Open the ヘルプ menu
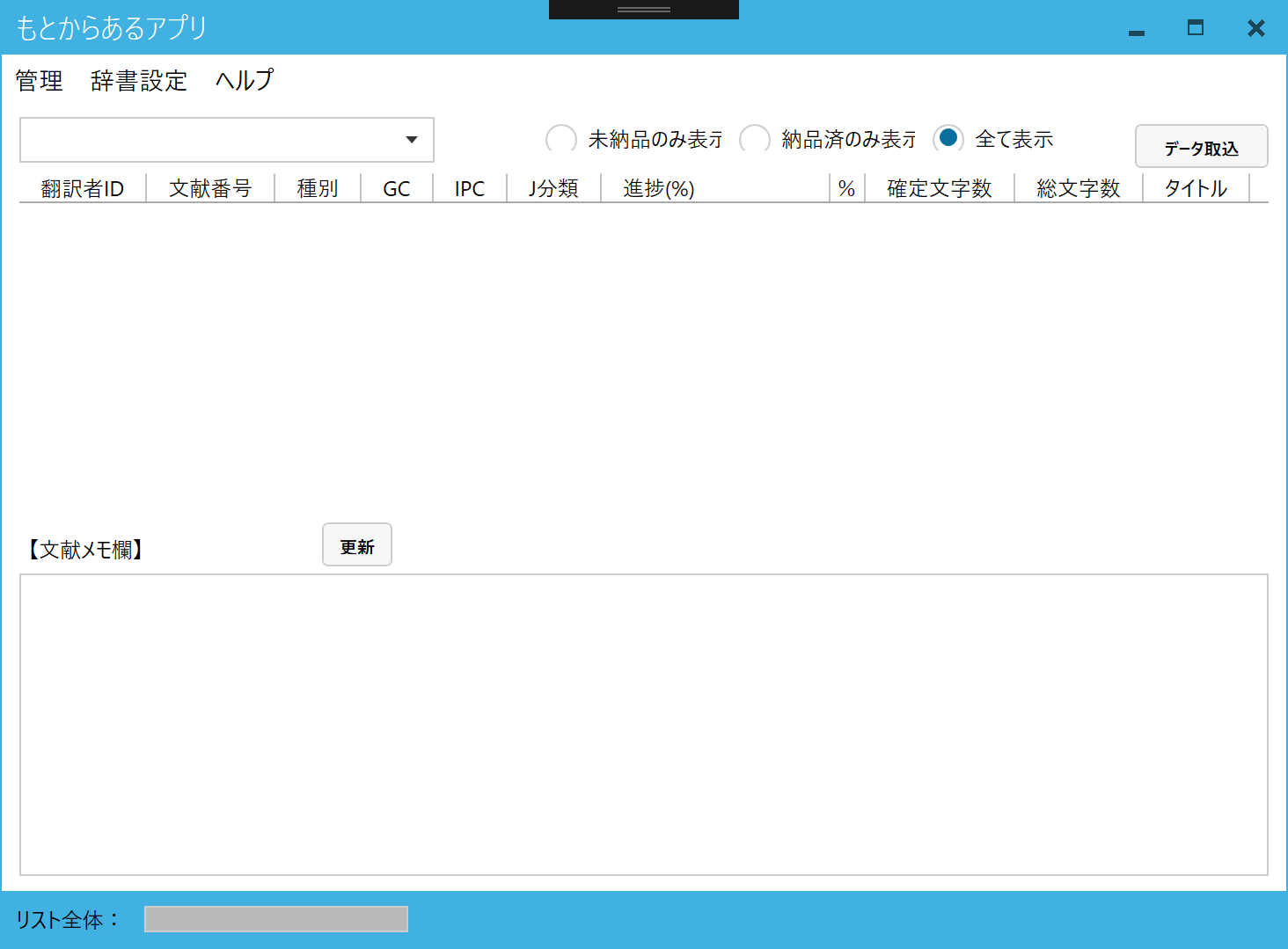This screenshot has height=949, width=1288. pyautogui.click(x=245, y=81)
